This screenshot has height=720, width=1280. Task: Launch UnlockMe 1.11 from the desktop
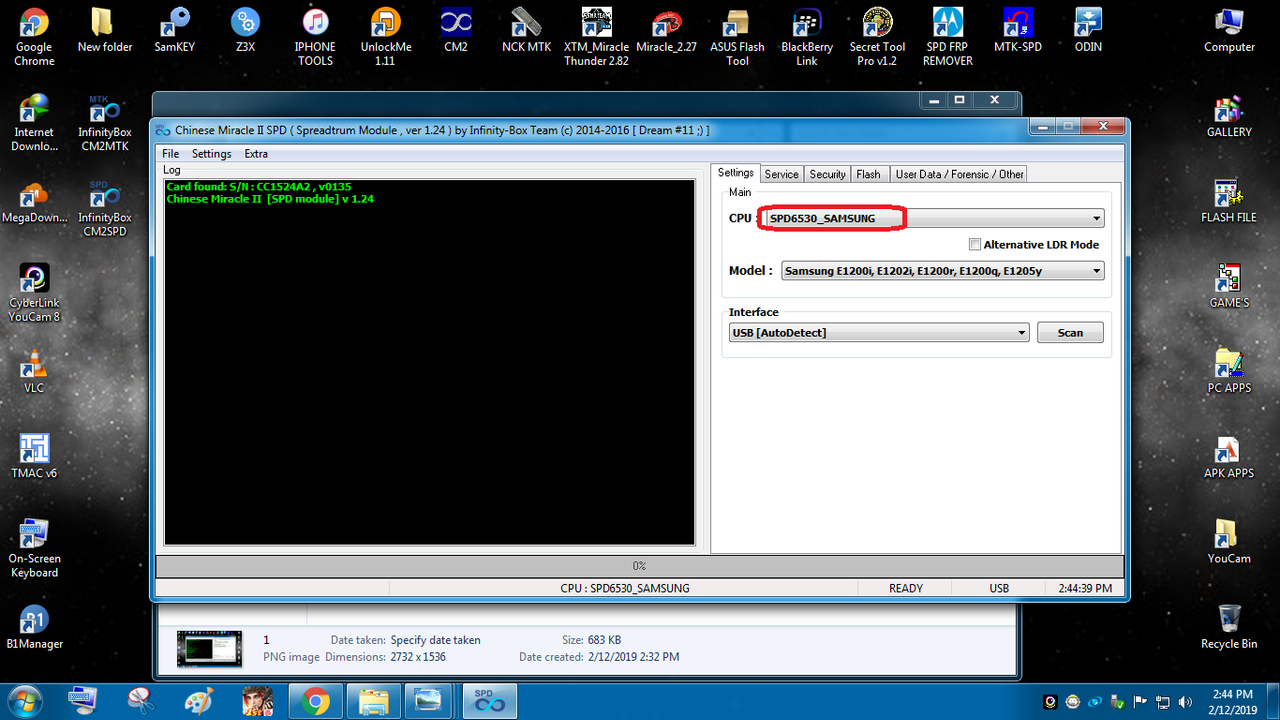[x=385, y=37]
